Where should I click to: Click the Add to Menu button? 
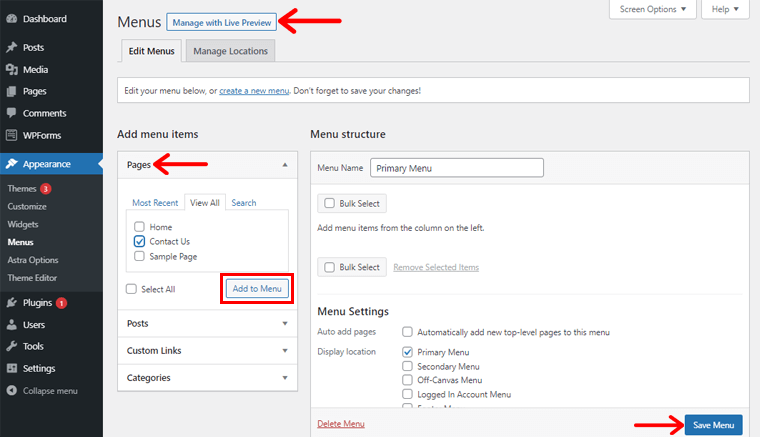(257, 289)
